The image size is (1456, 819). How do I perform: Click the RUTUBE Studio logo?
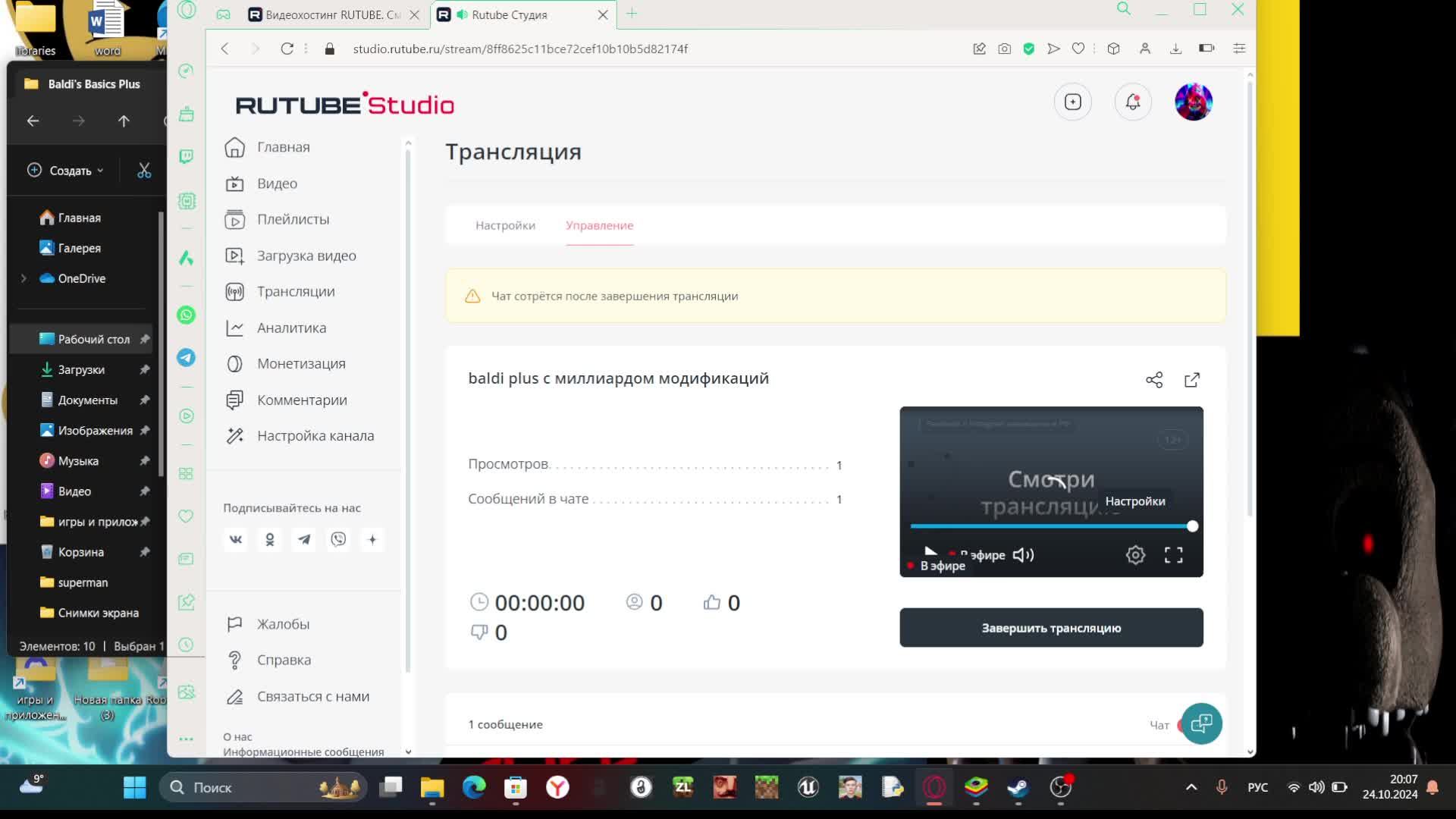tap(345, 104)
